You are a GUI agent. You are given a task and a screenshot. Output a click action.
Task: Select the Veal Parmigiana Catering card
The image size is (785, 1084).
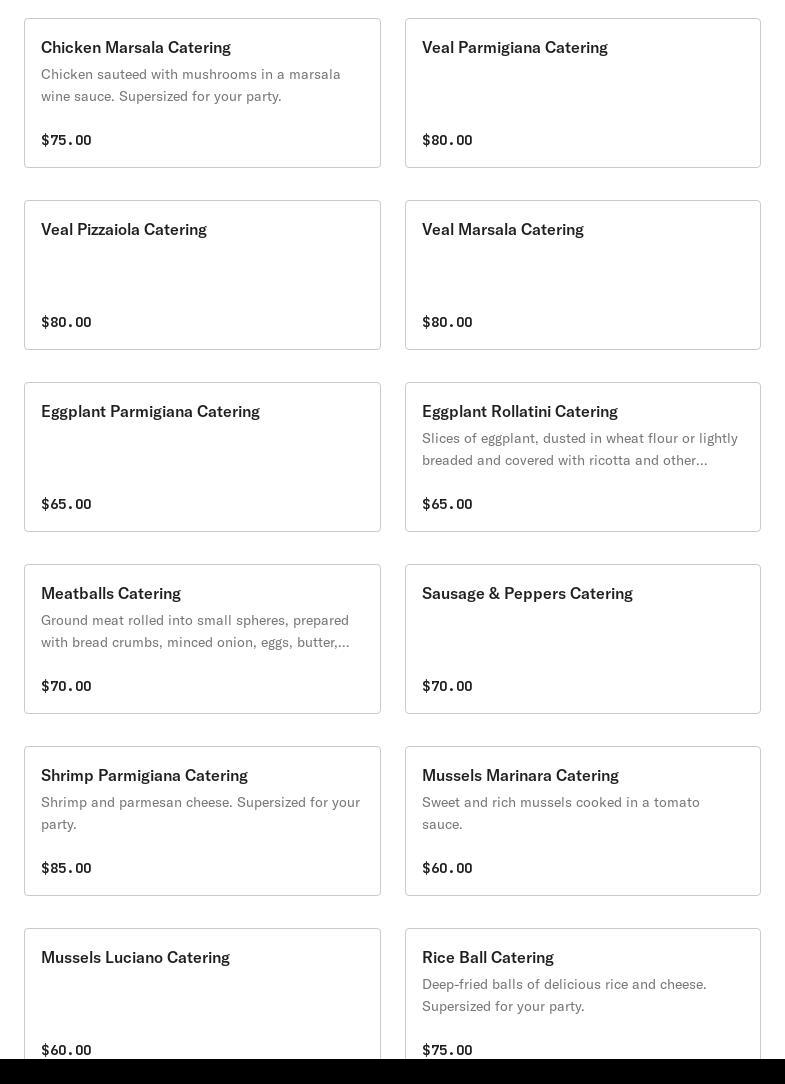[582, 93]
